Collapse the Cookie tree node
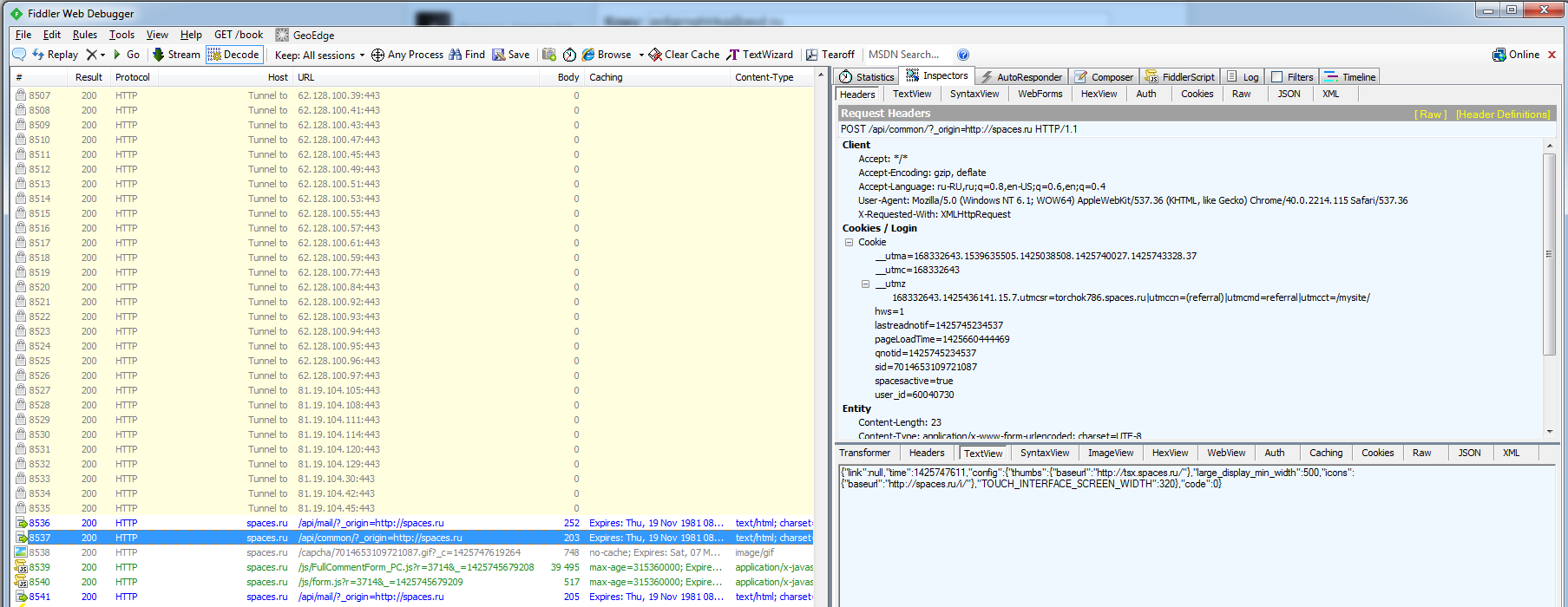The height and width of the screenshot is (607, 1568). pos(849,243)
